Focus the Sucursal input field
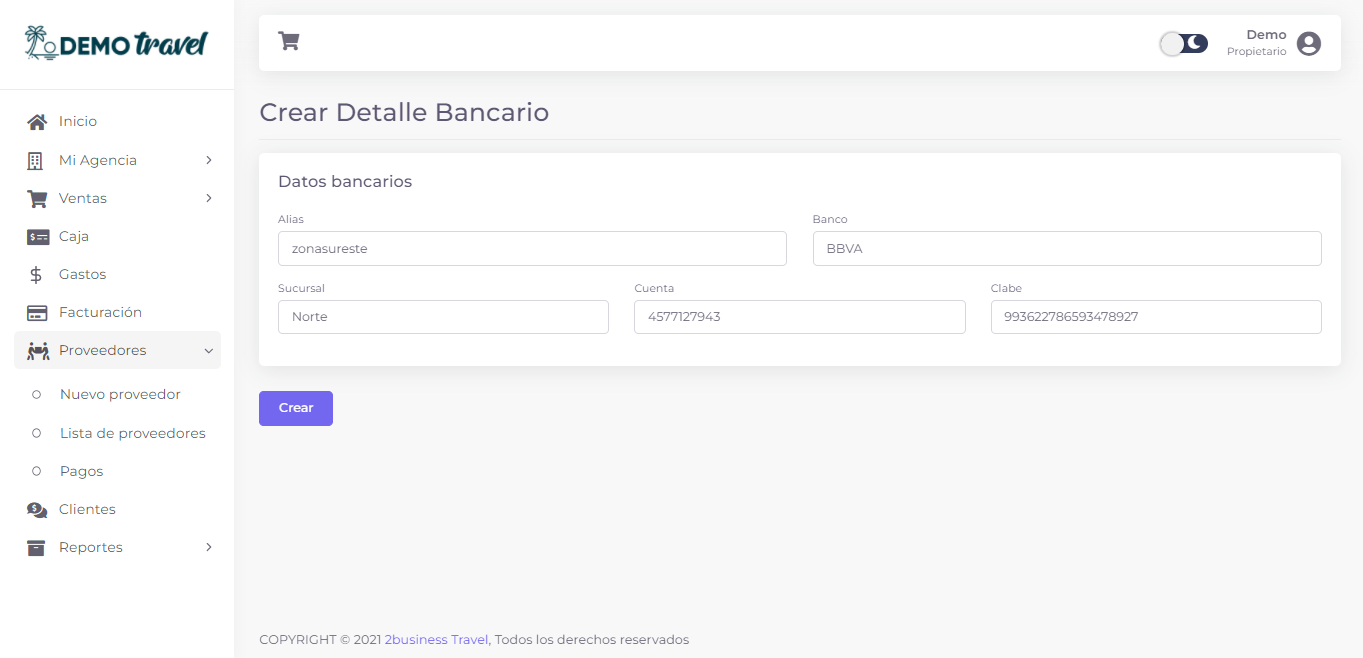The height and width of the screenshot is (658, 1363). coord(443,317)
